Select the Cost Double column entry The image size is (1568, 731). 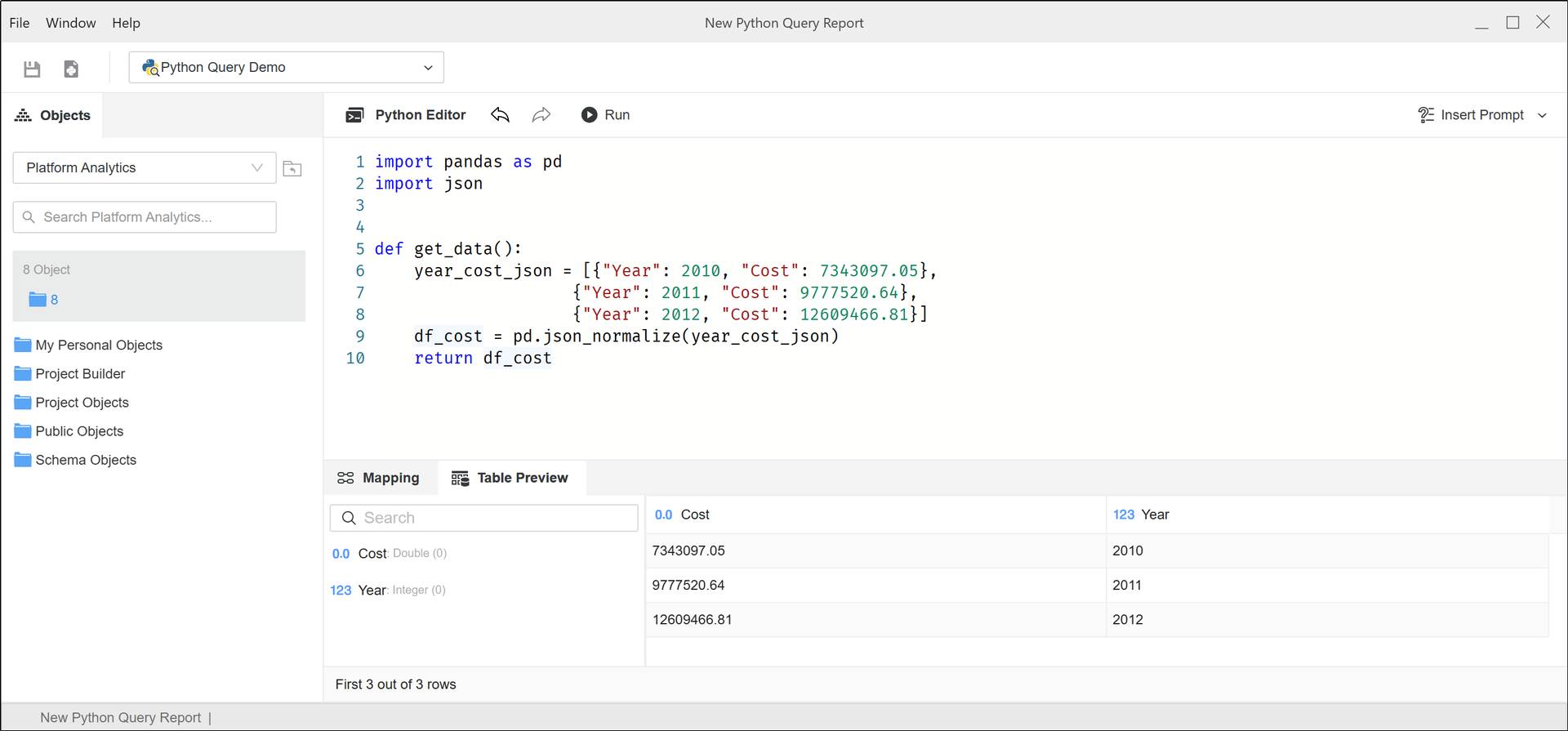tap(390, 554)
